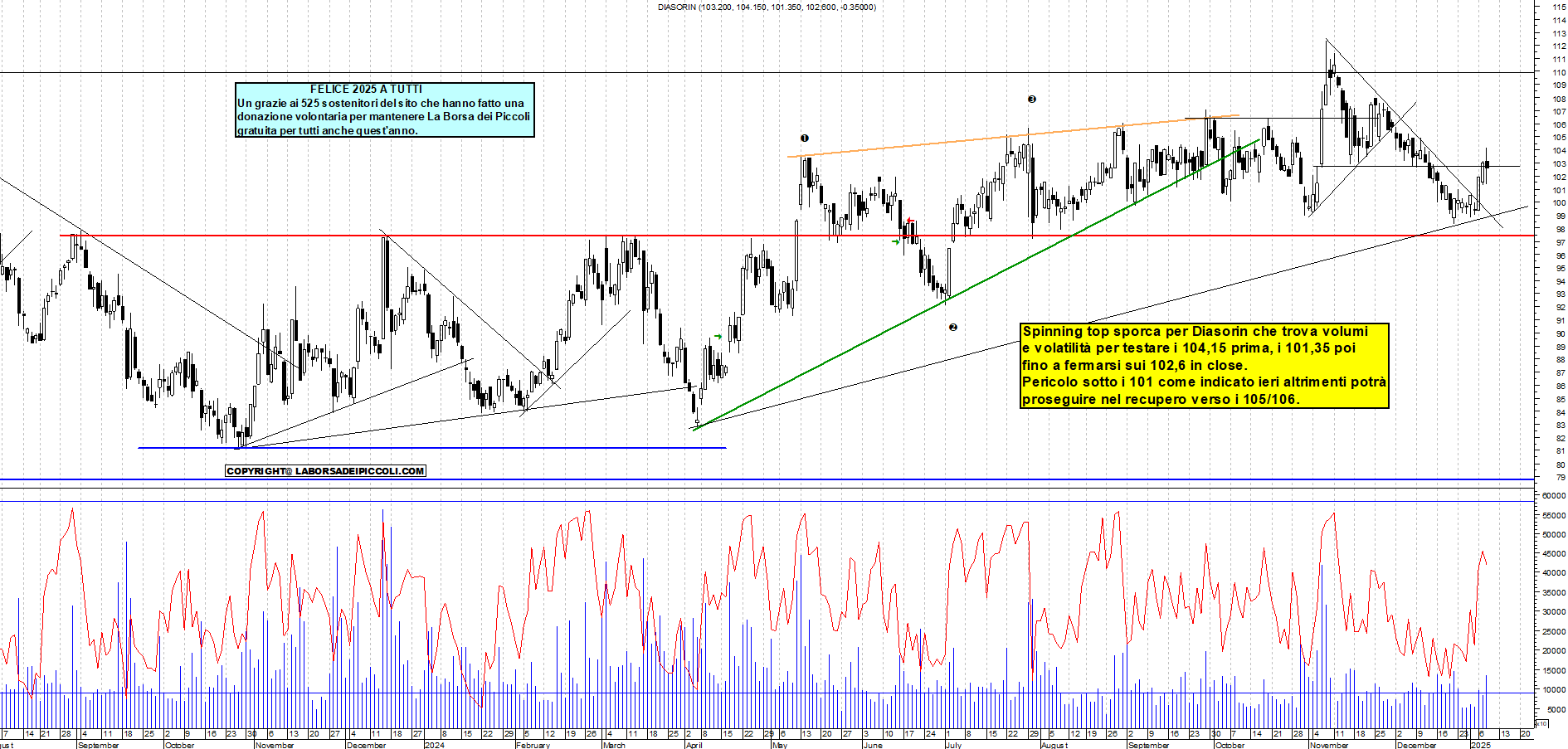Select the 'FELICE 2025 A TUTTI' heading

point(366,89)
